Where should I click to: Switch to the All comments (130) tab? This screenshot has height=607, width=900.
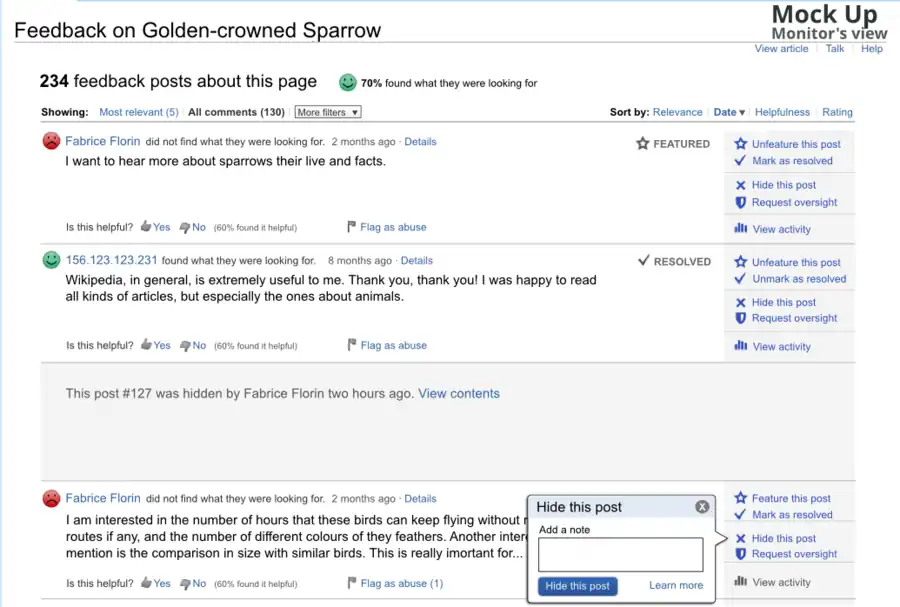tap(236, 112)
